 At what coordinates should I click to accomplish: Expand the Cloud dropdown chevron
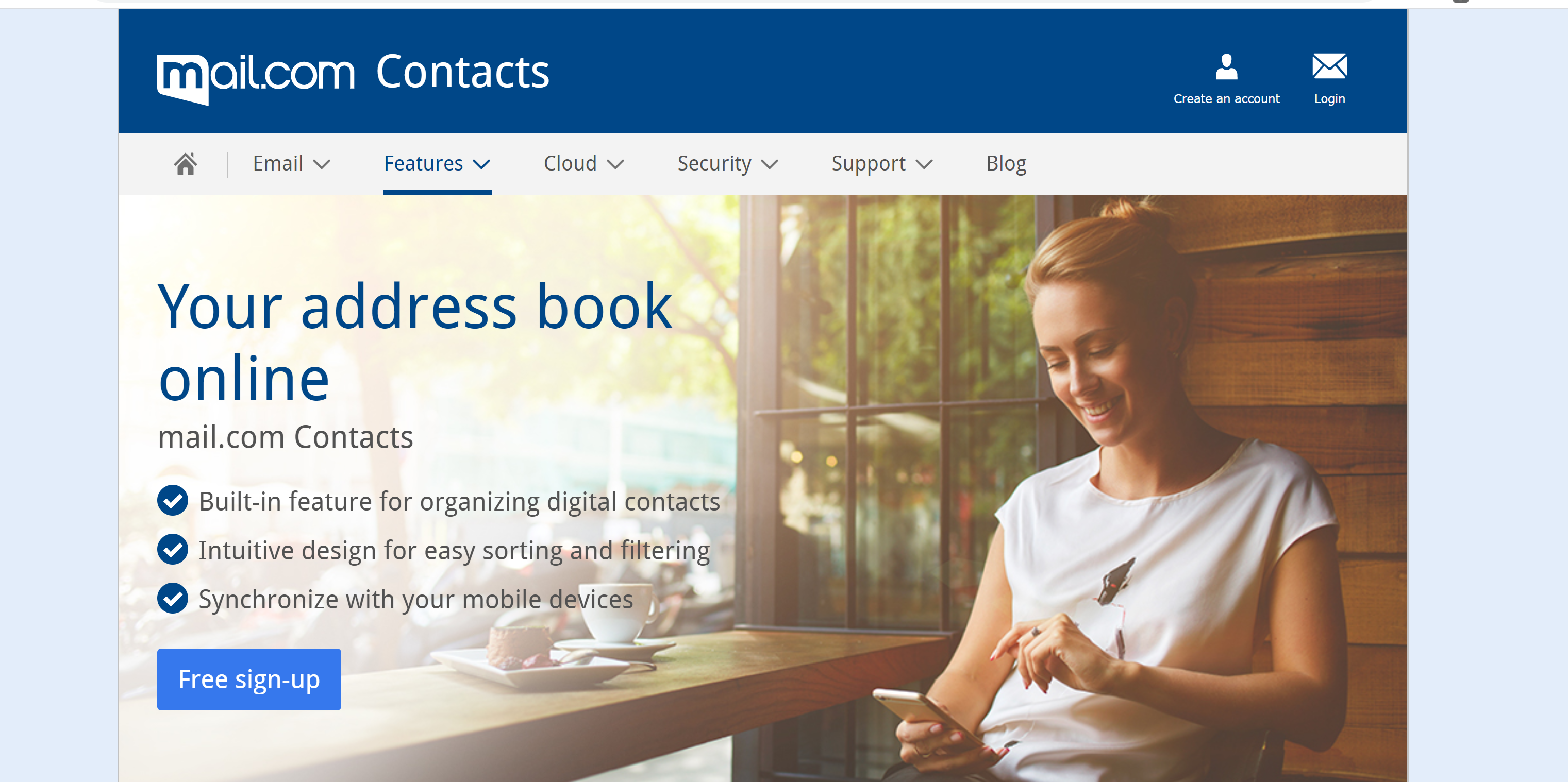coord(615,164)
